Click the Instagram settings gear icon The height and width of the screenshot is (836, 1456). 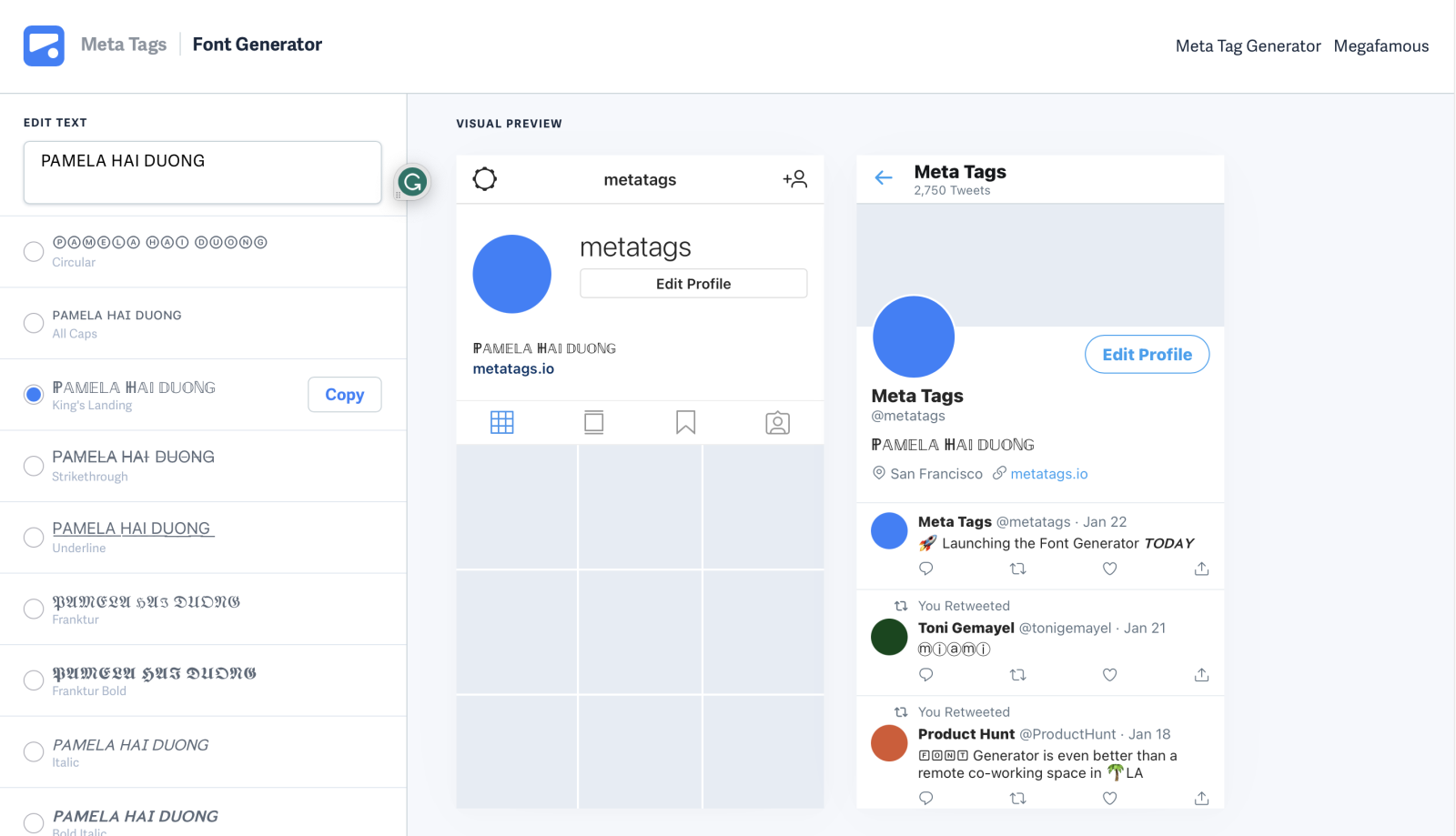point(485,179)
